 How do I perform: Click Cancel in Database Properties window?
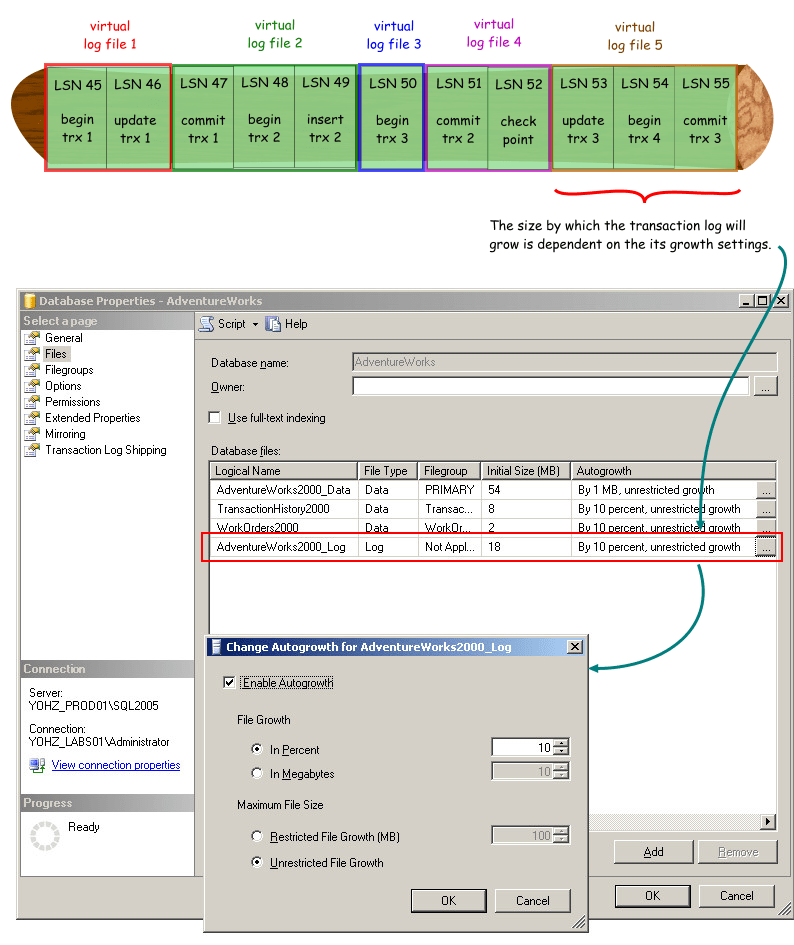[x=737, y=896]
